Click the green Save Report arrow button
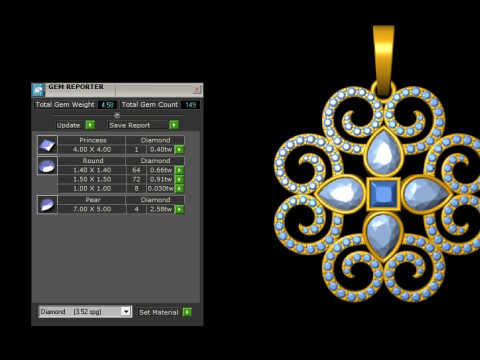480x360 pixels. [x=174, y=125]
